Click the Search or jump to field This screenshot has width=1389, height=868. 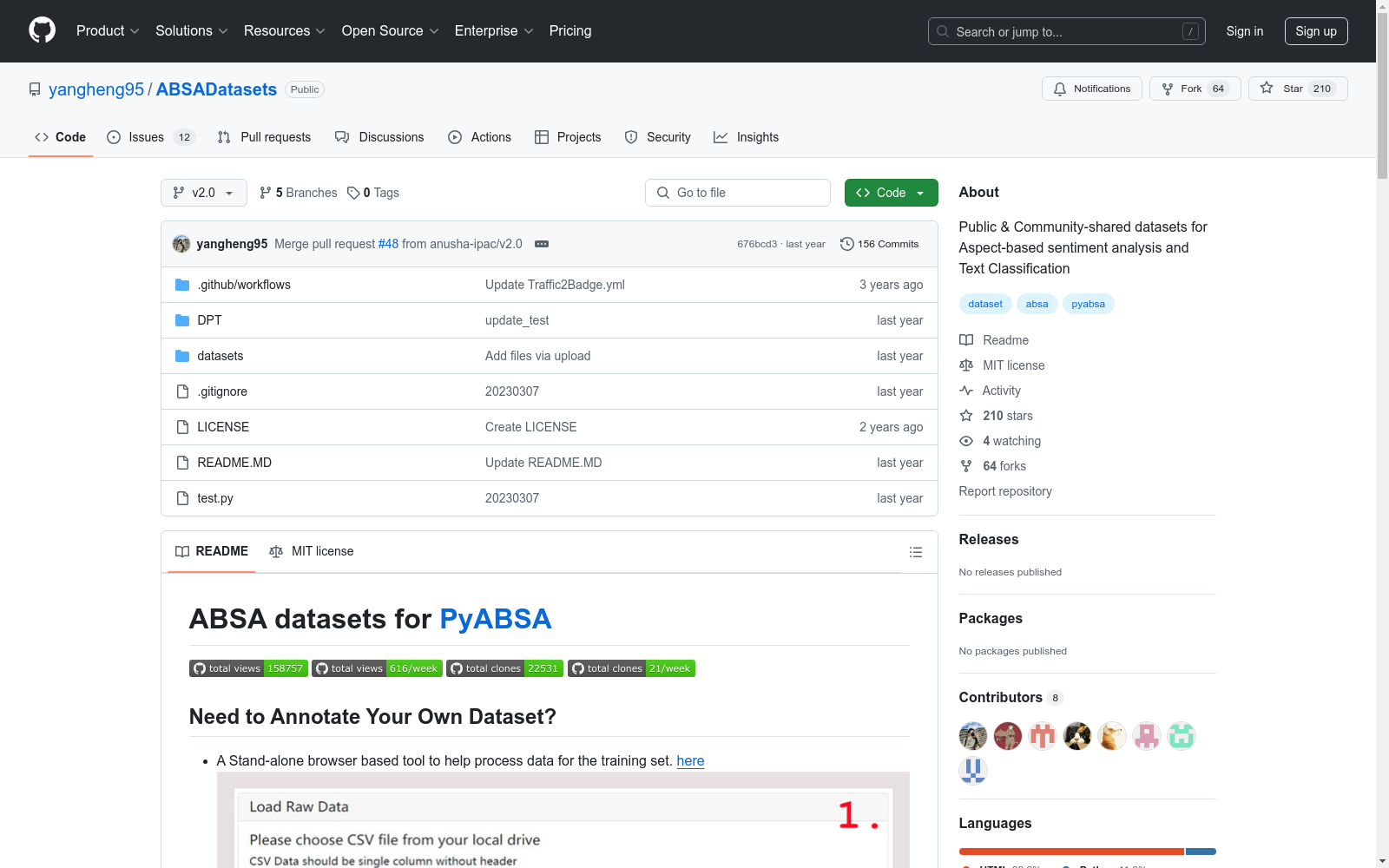(1067, 31)
